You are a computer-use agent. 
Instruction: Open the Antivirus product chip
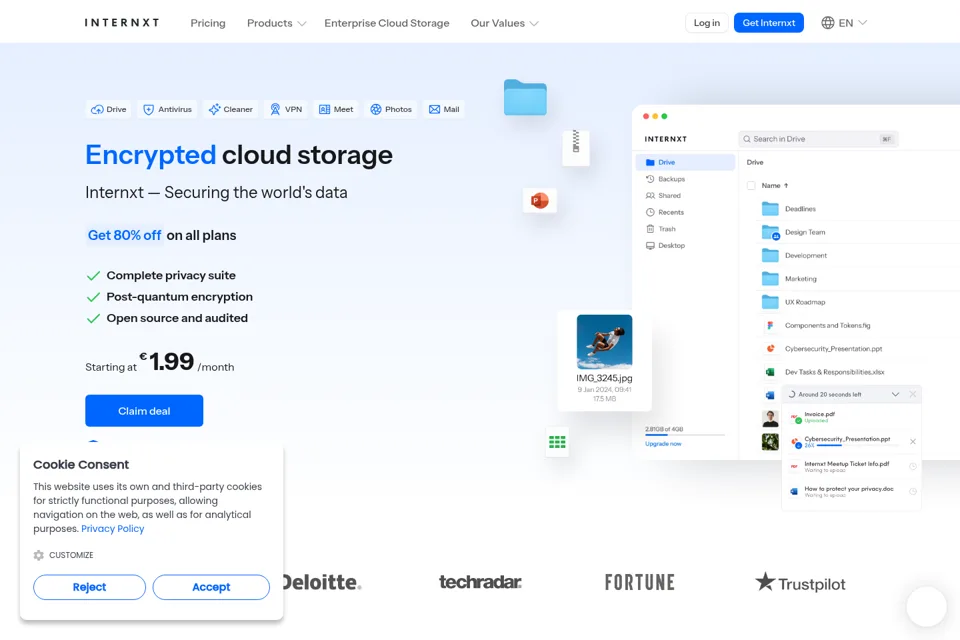167,109
